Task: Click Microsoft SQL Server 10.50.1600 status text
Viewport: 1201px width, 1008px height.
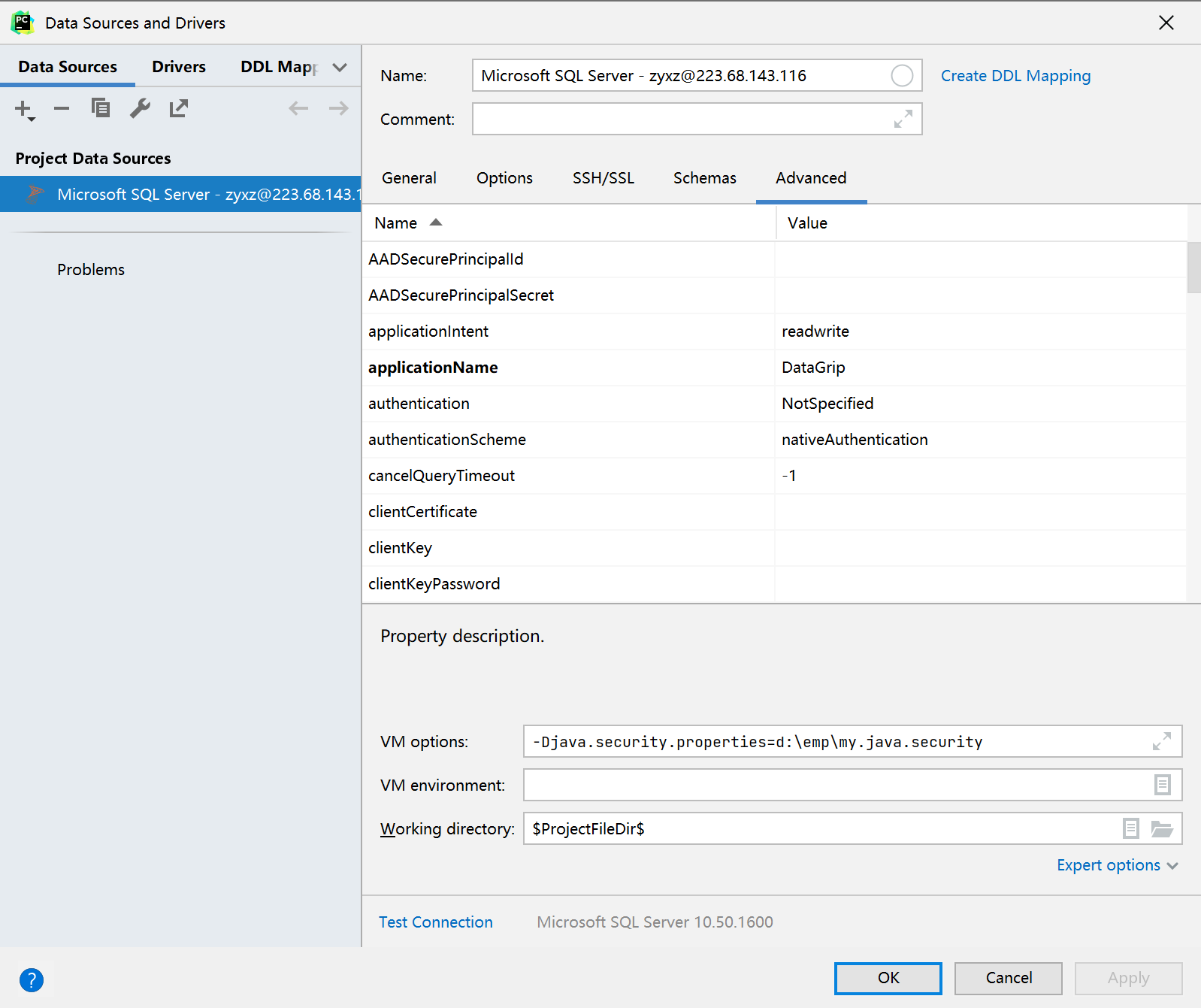Action: click(x=655, y=922)
